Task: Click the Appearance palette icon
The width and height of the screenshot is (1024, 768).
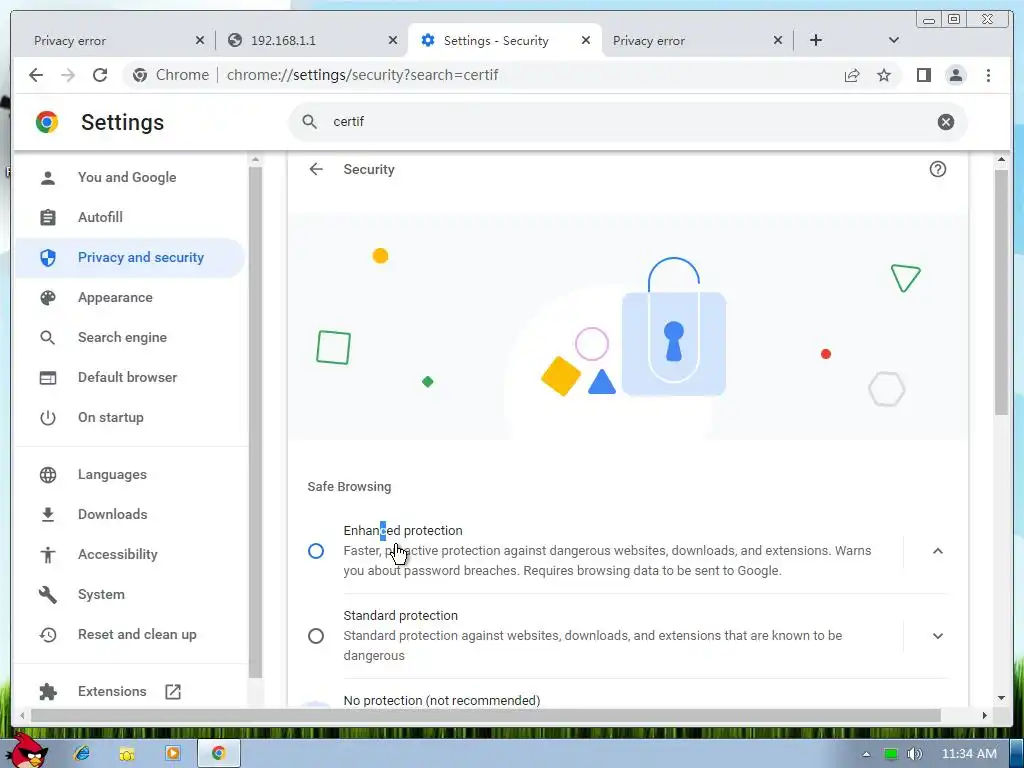Action: click(x=48, y=298)
